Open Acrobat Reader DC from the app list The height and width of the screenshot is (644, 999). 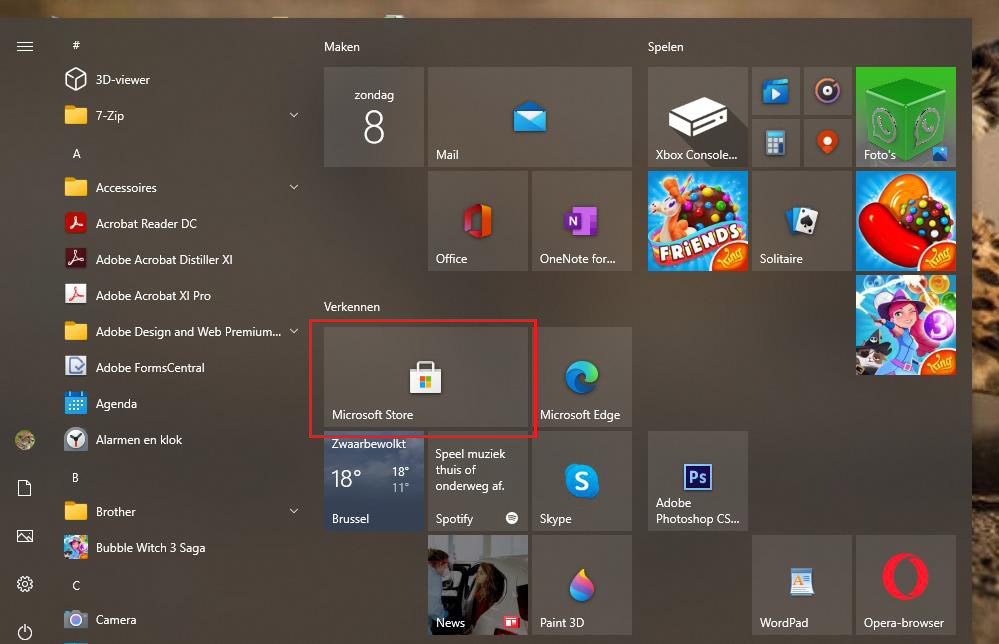(x=146, y=224)
